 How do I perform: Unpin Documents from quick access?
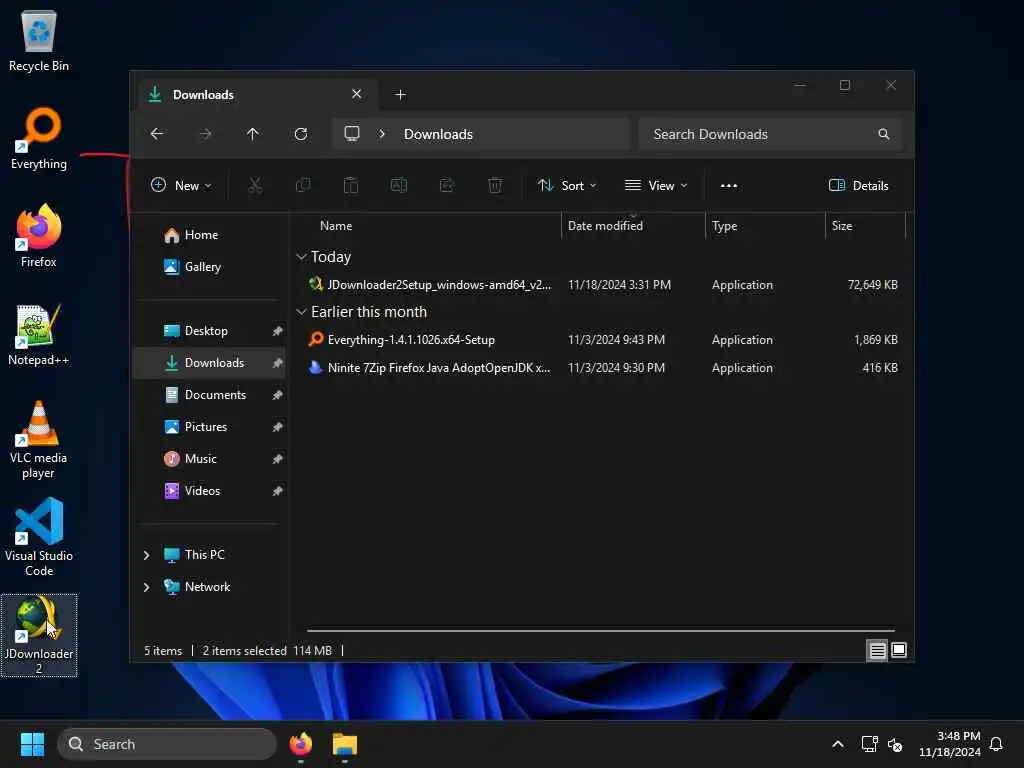[278, 395]
